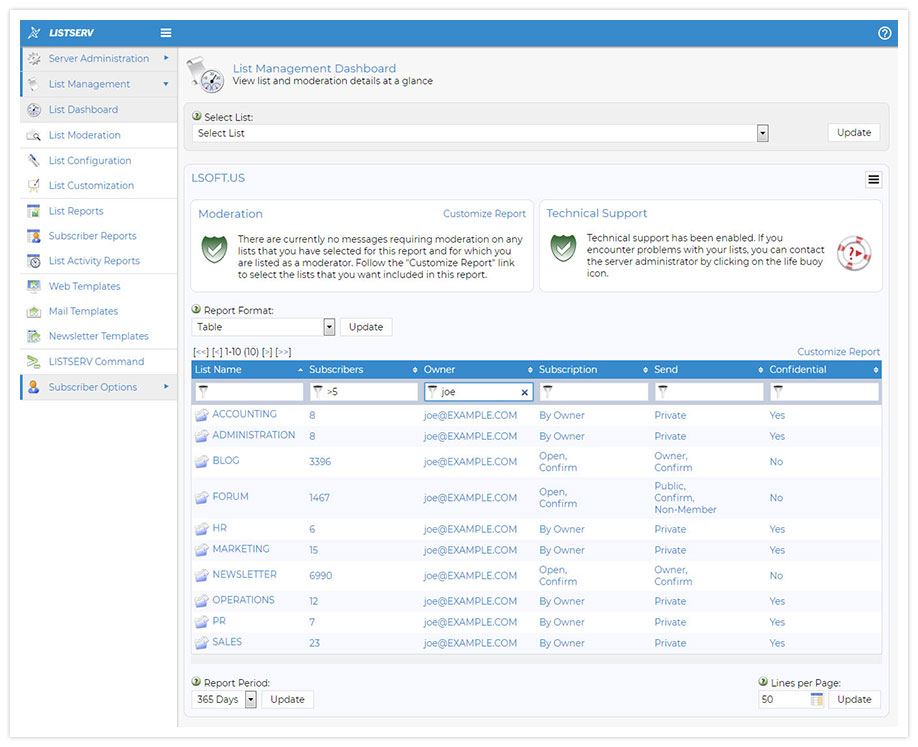Click the Newsletter Templates icon
Screen dimensions: 918x747
tap(34, 336)
